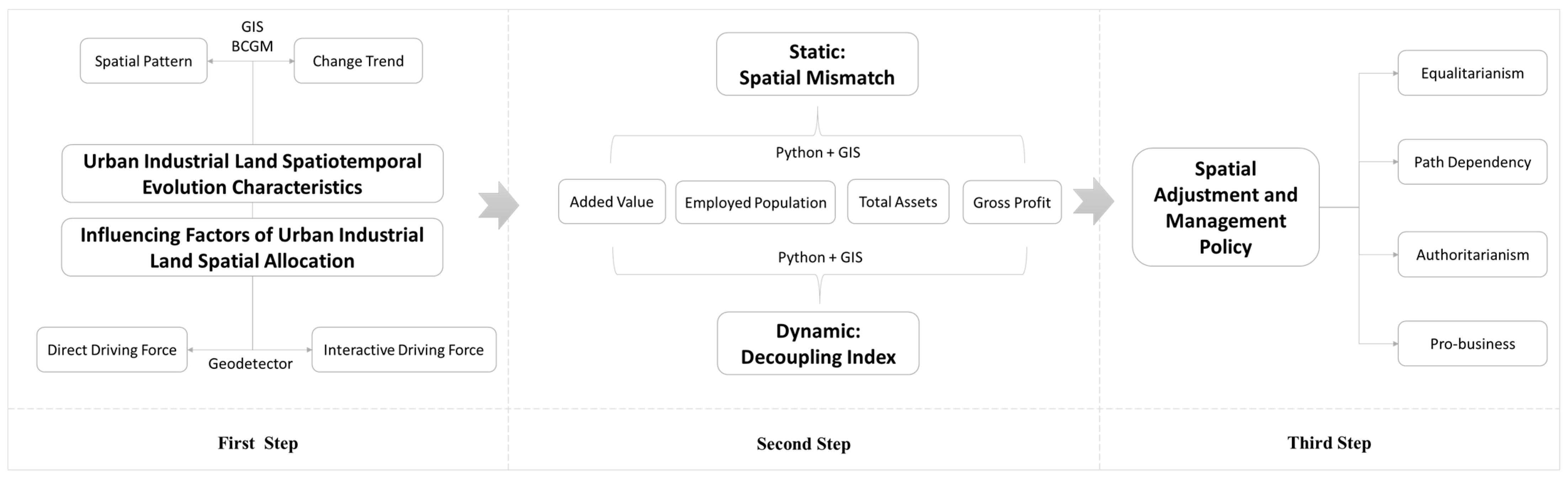Click the Static: Spatial Mismatch box
This screenshot has height=477, width=1568.
point(817,64)
